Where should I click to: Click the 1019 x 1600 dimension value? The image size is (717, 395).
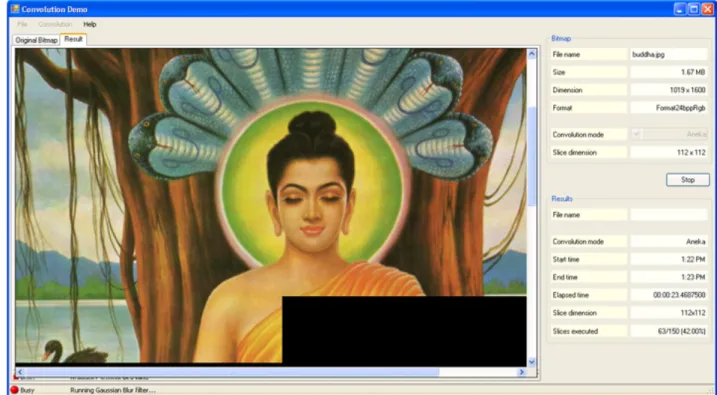(669, 90)
